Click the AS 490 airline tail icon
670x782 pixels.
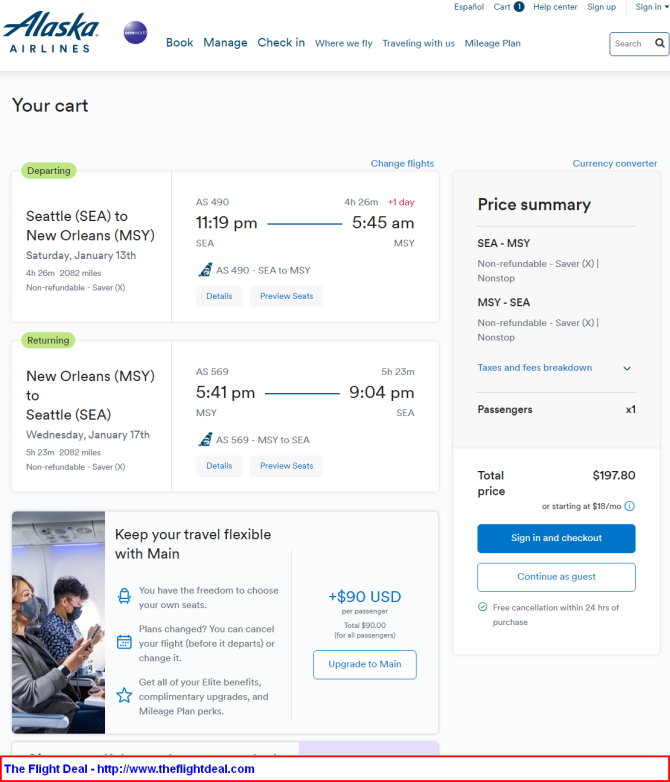[x=206, y=270]
